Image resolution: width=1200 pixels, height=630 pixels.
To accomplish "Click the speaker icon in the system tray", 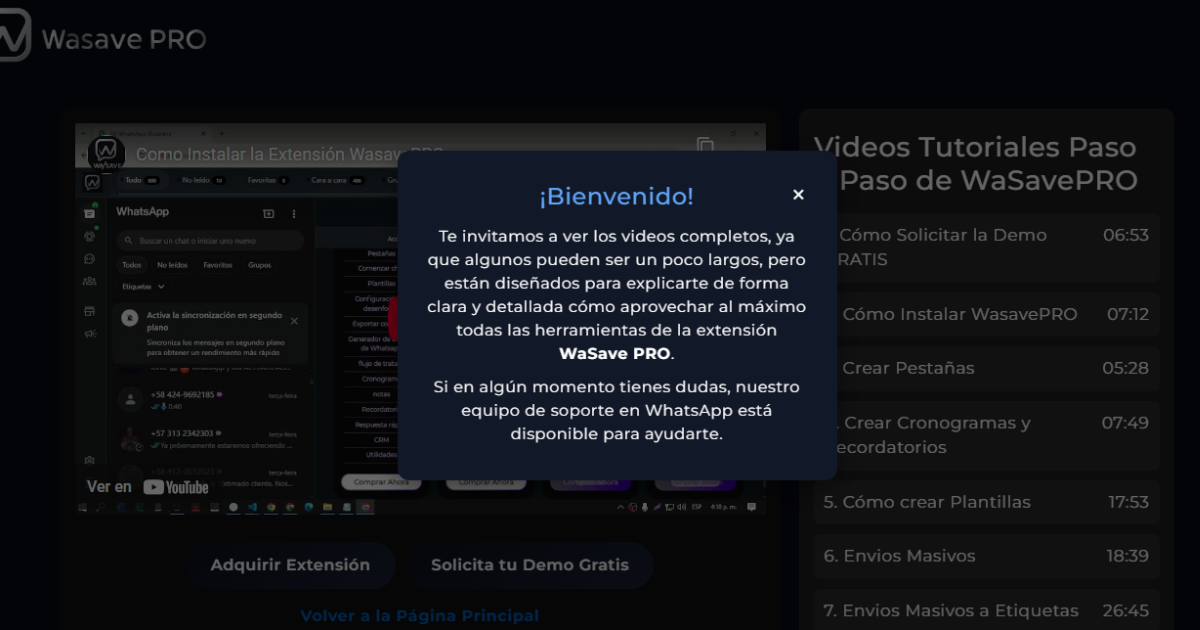I will tap(682, 506).
